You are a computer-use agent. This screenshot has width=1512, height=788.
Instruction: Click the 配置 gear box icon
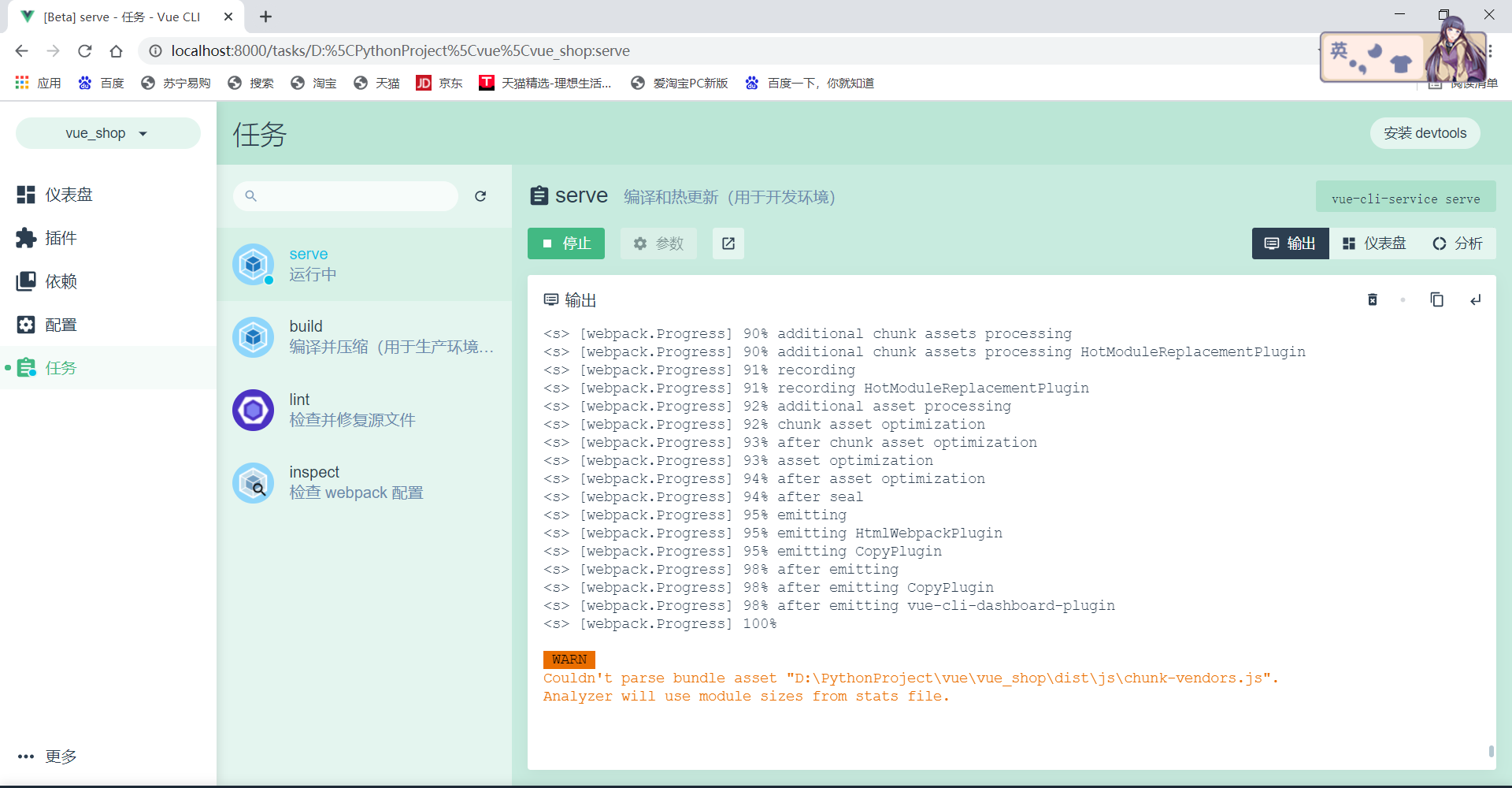[26, 325]
